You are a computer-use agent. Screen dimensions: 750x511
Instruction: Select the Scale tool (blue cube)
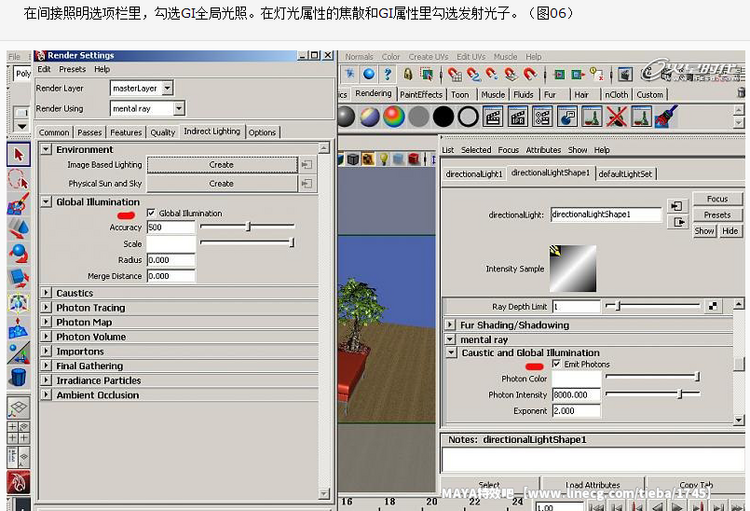[x=19, y=278]
